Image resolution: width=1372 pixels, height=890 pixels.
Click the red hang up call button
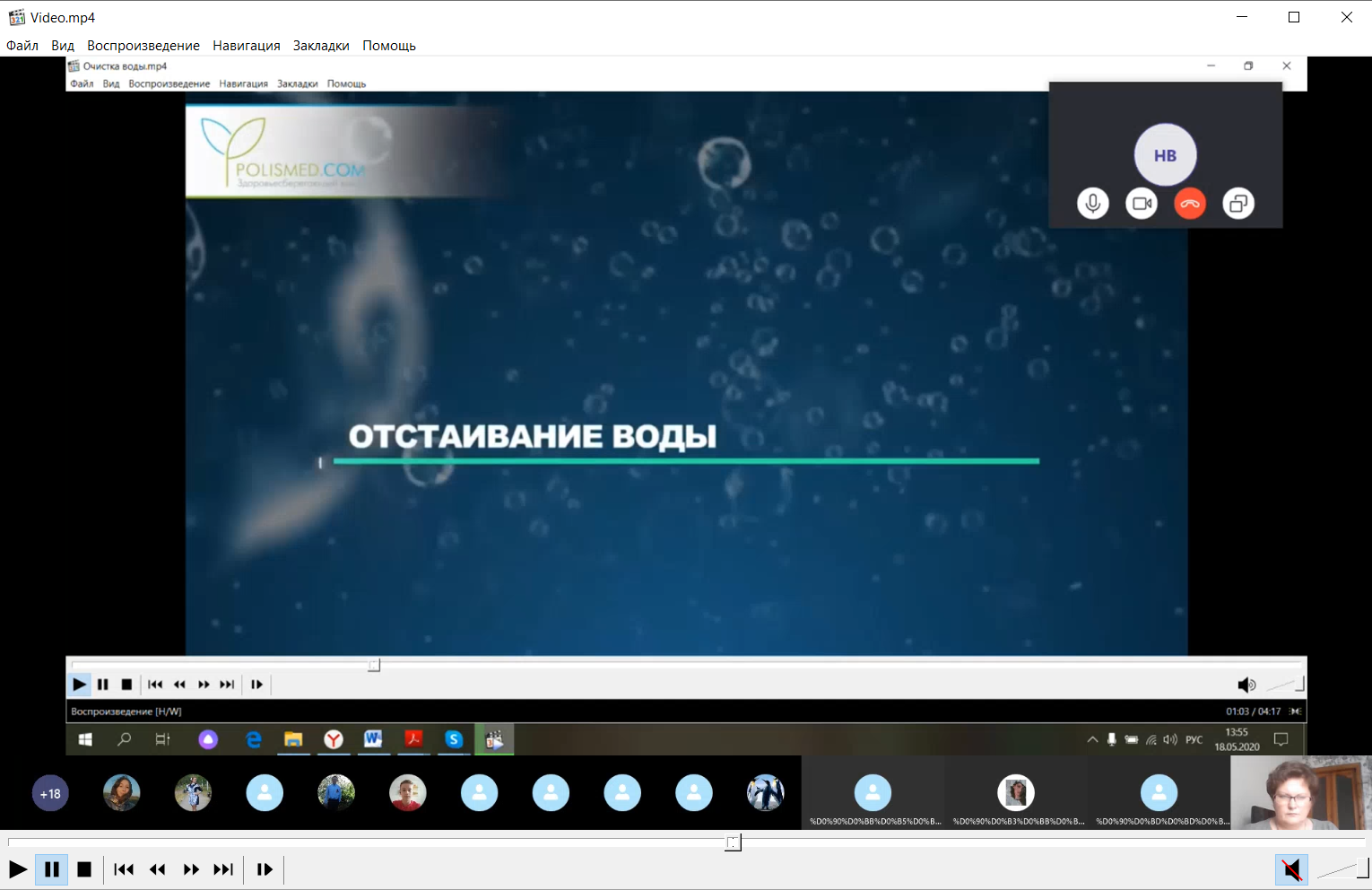pyautogui.click(x=1190, y=204)
